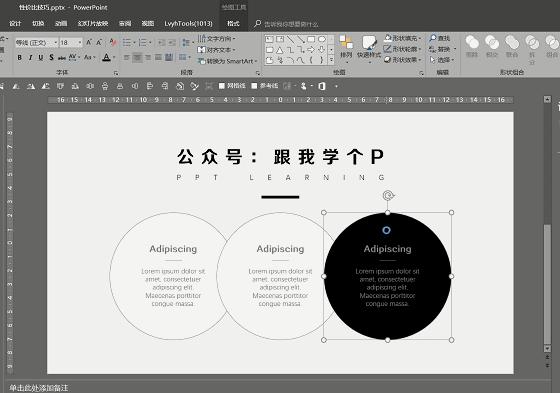Click the rotation handle above black circle
This screenshot has width=560, height=393.
pyautogui.click(x=388, y=195)
